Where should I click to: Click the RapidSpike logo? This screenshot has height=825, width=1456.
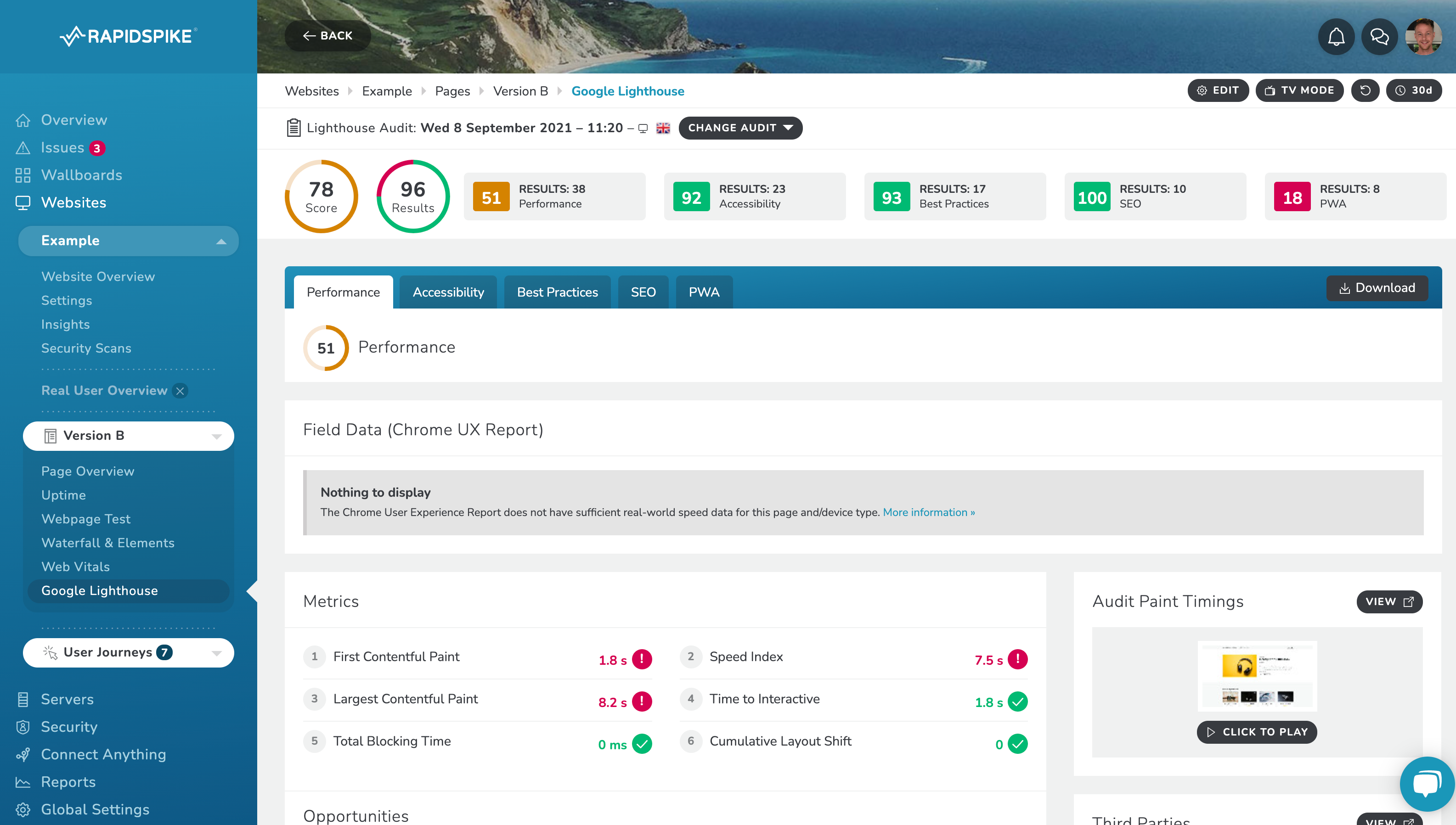tap(129, 36)
